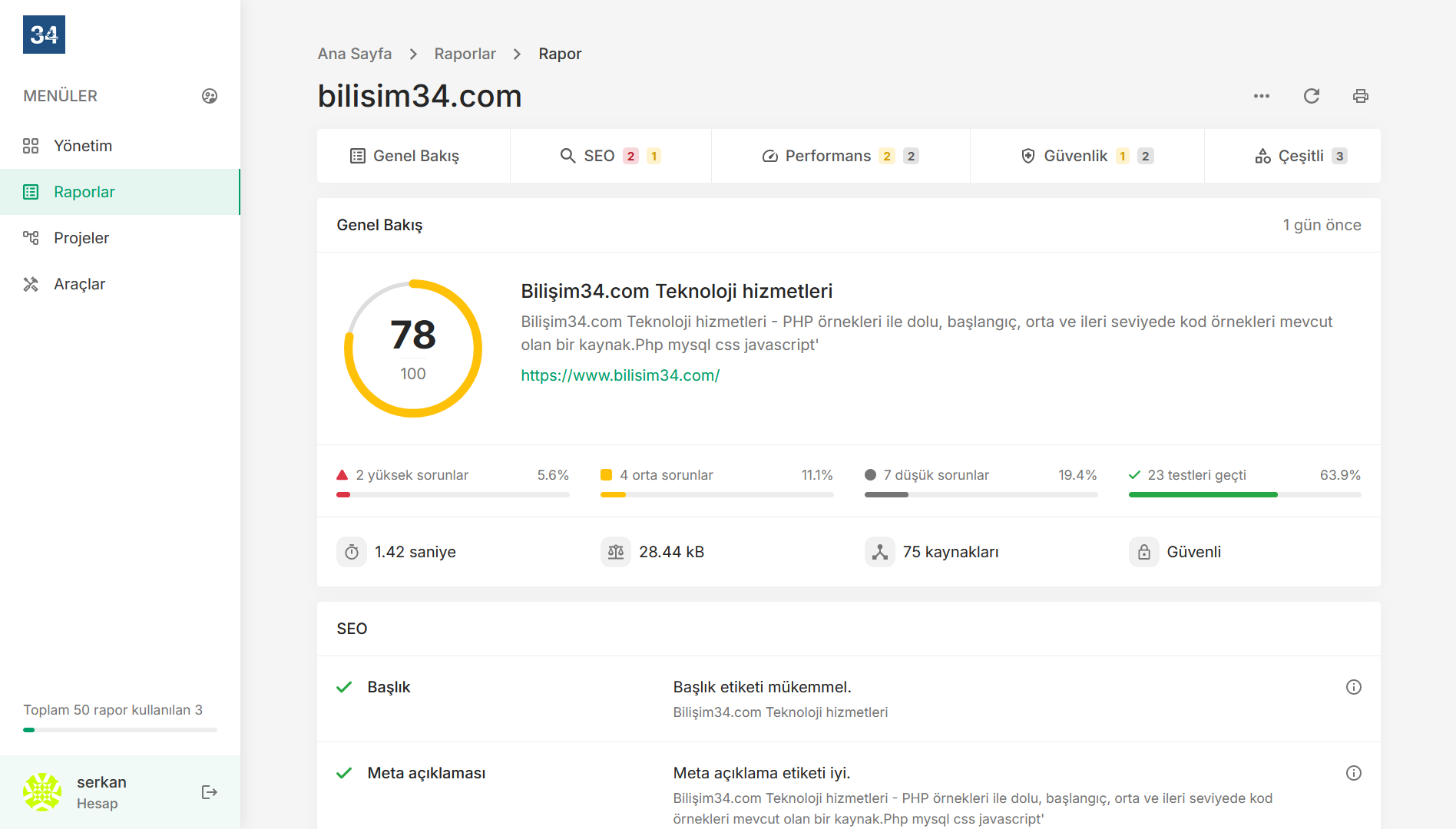This screenshot has height=829, width=1456.
Task: Click green check beside Başlık
Action: tap(344, 687)
